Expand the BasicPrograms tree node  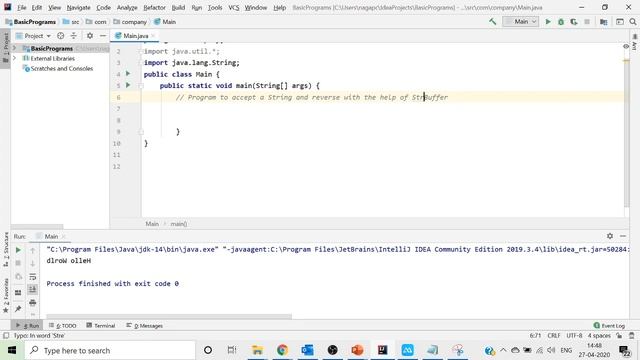click(15, 48)
